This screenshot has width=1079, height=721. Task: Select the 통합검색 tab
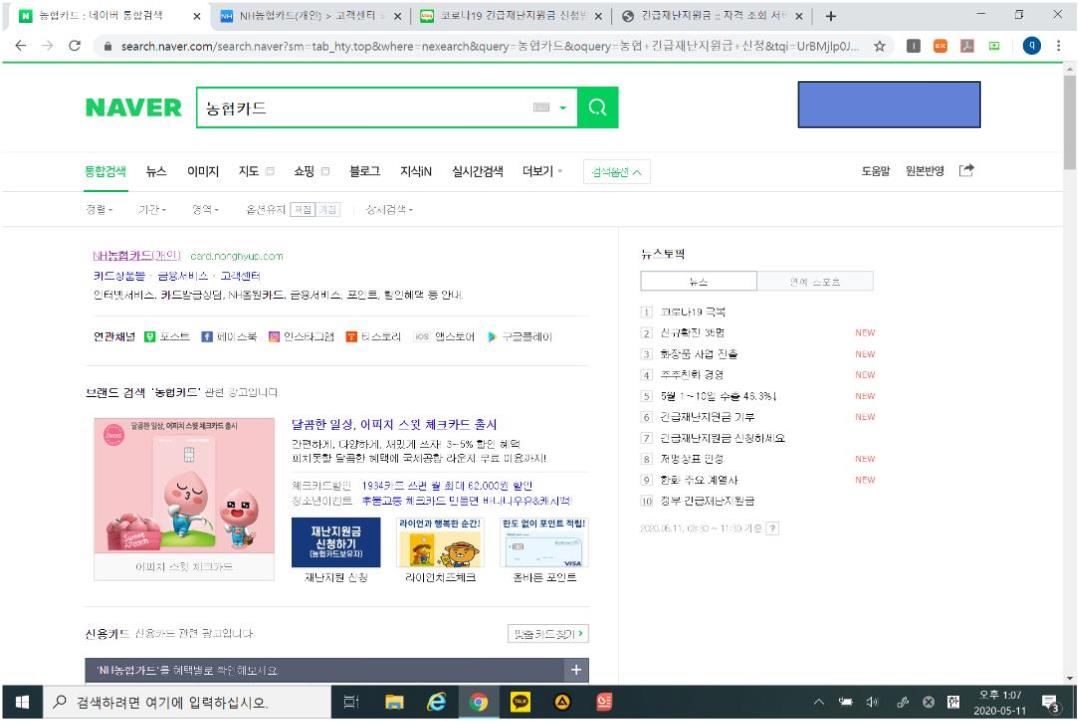tap(105, 171)
